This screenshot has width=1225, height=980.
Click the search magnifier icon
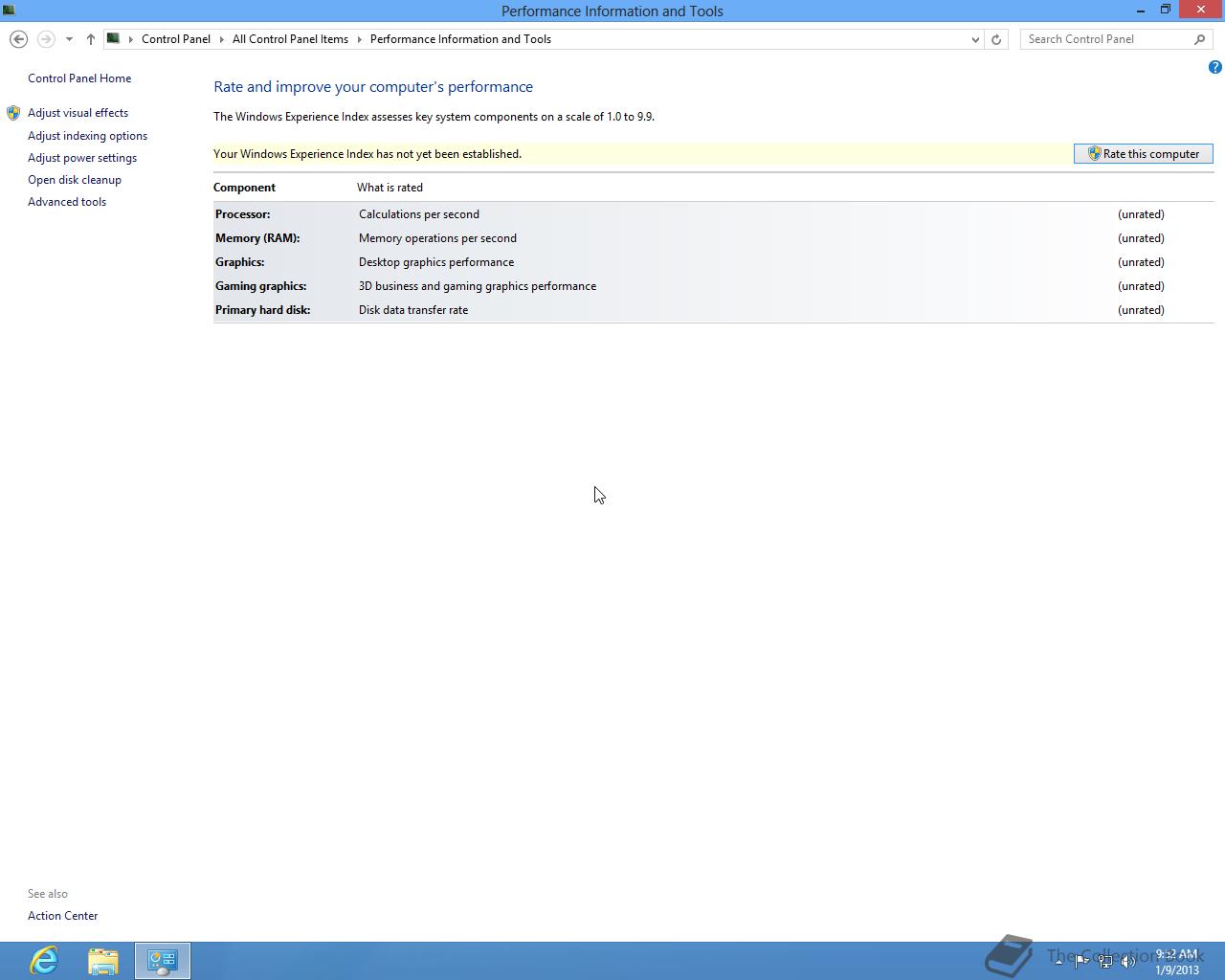click(1200, 39)
